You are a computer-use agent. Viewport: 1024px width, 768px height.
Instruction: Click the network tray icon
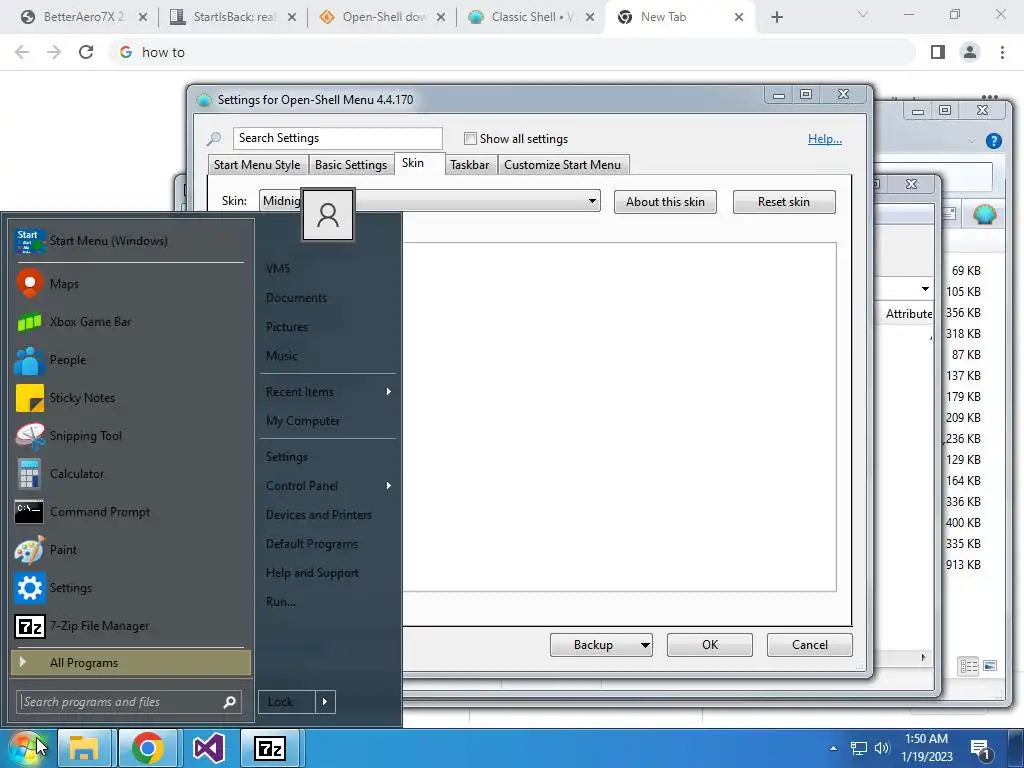click(858, 748)
